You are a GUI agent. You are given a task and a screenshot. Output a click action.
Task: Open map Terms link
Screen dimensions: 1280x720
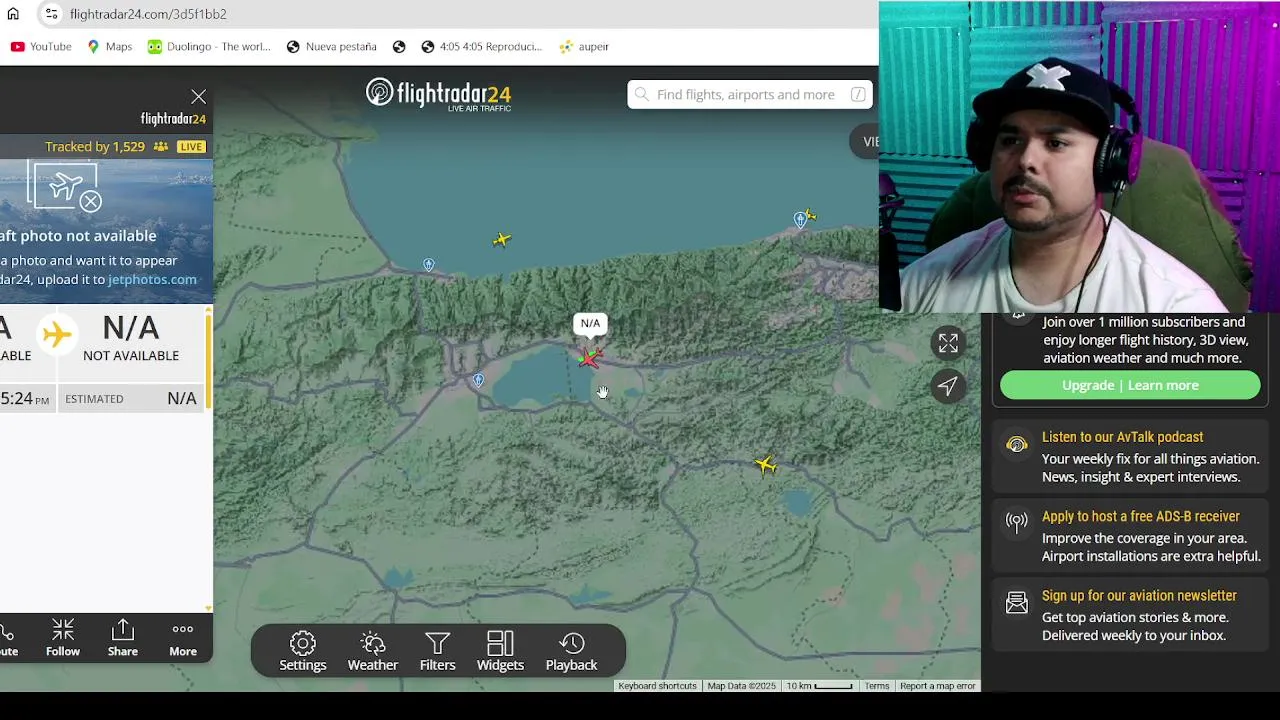pos(877,686)
